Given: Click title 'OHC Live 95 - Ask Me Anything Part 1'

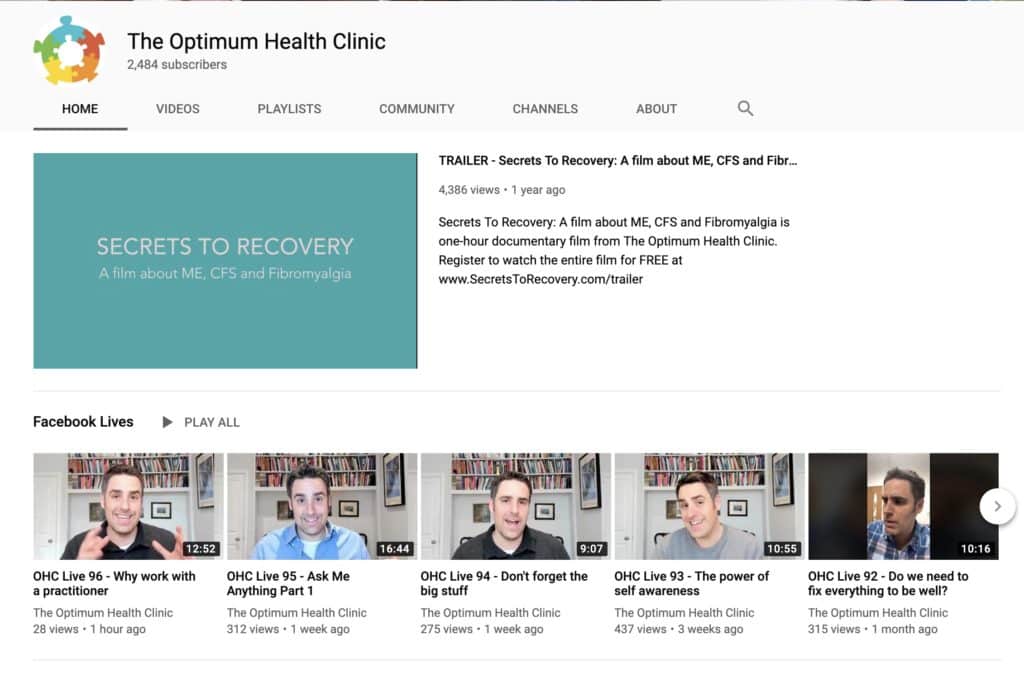Looking at the screenshot, I should tap(288, 584).
